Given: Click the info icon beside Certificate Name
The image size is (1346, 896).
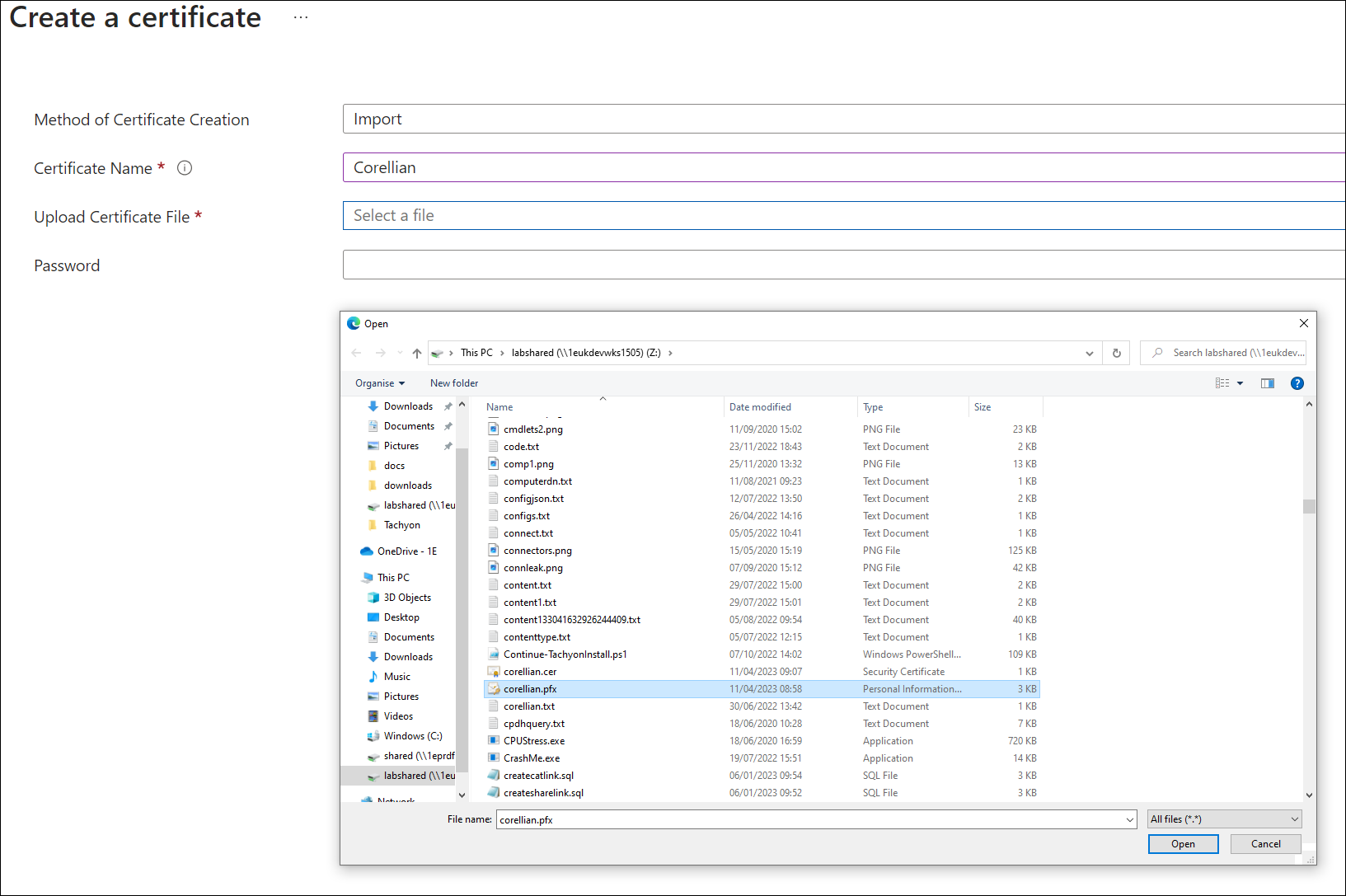Looking at the screenshot, I should coord(185,168).
